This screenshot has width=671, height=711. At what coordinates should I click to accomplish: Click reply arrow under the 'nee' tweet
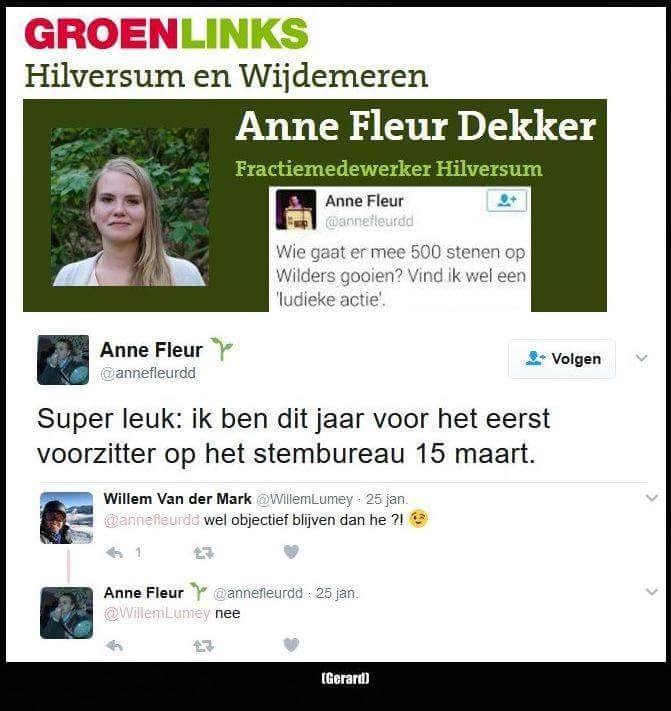tap(114, 645)
